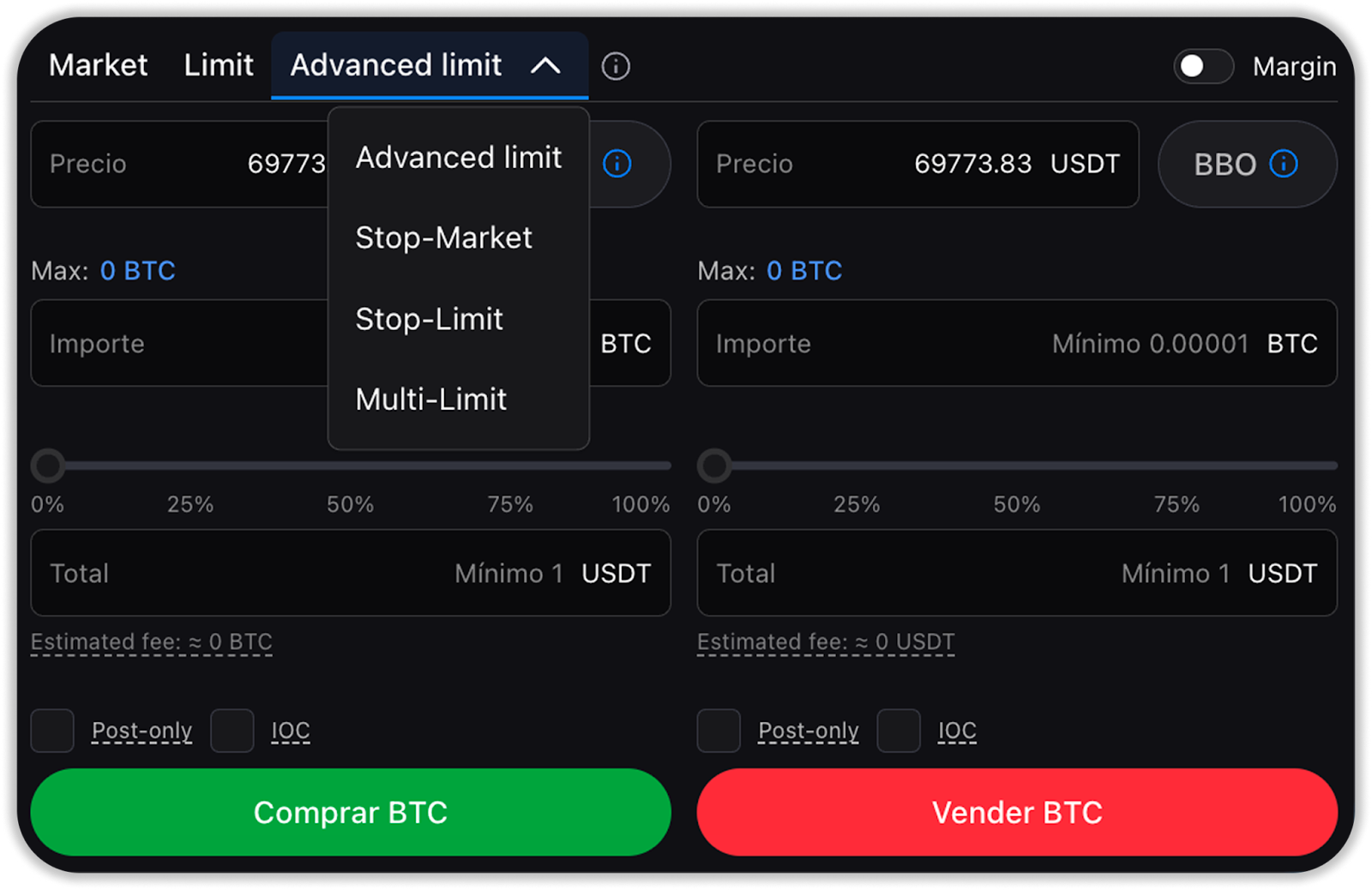Switch to the Market tab
The width and height of the screenshot is (1372, 890).
pos(98,65)
